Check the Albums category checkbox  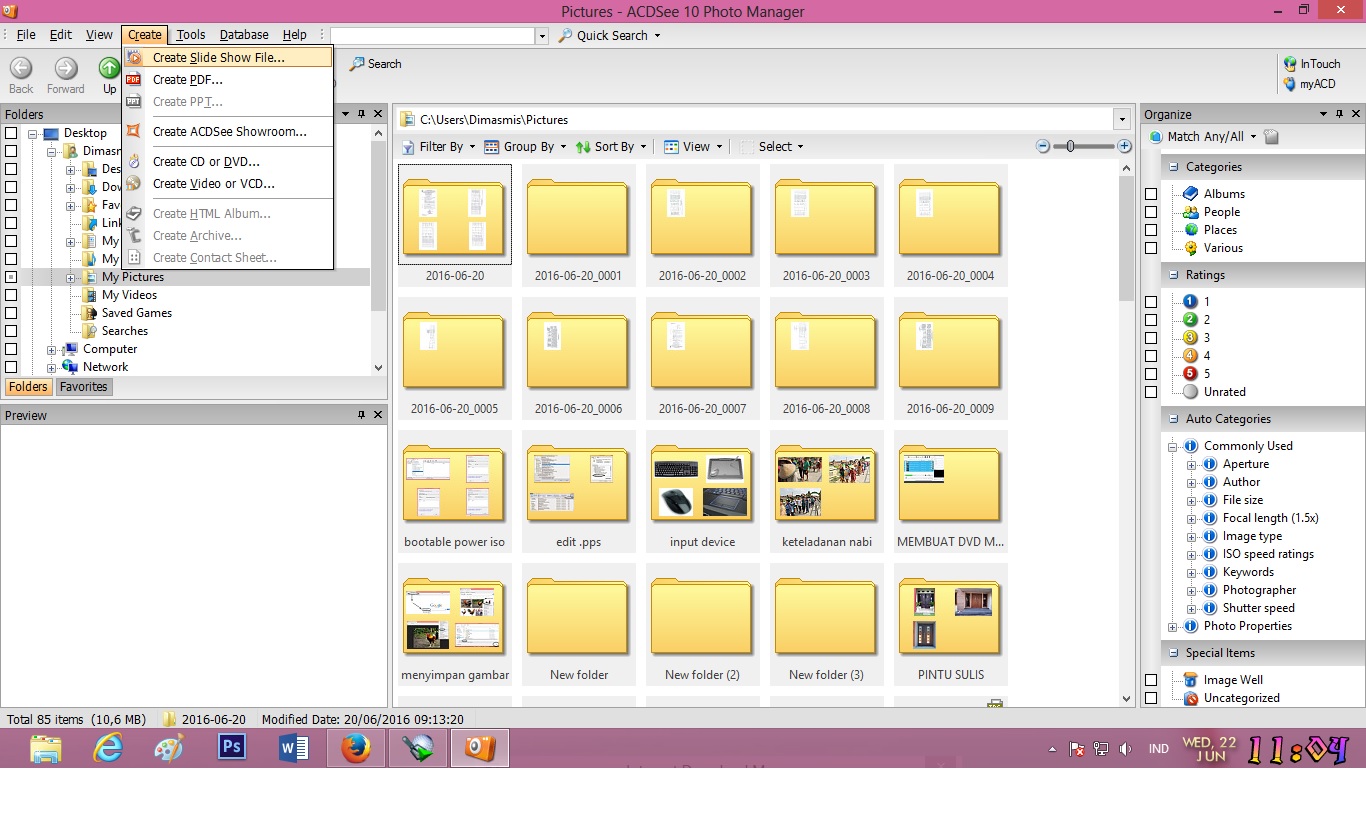pyautogui.click(x=1151, y=193)
